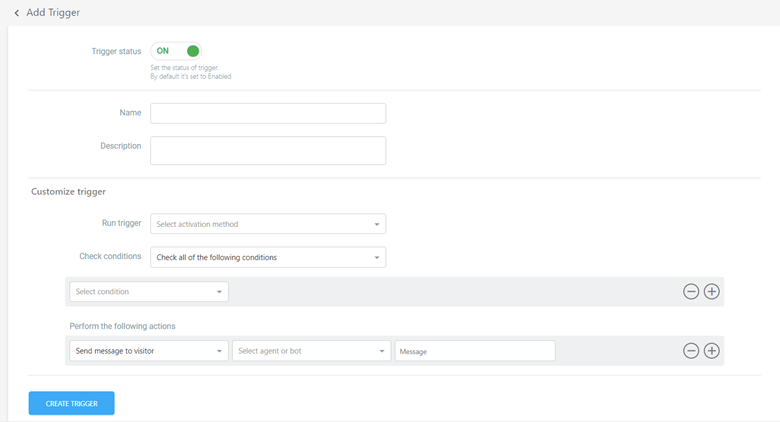Screen dimensions: 780x422
Task: Add another action row with plus icon
Action: tap(711, 351)
